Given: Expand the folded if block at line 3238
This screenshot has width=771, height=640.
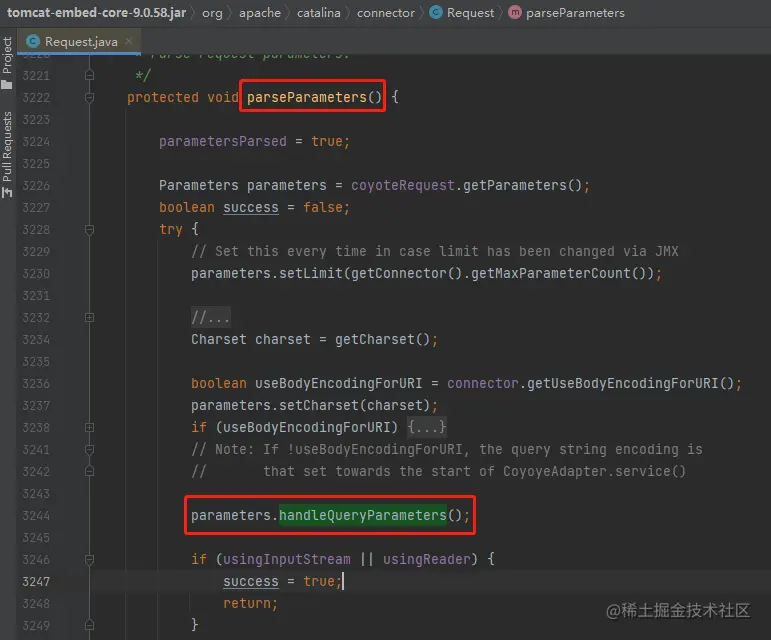Looking at the screenshot, I should tap(89, 427).
